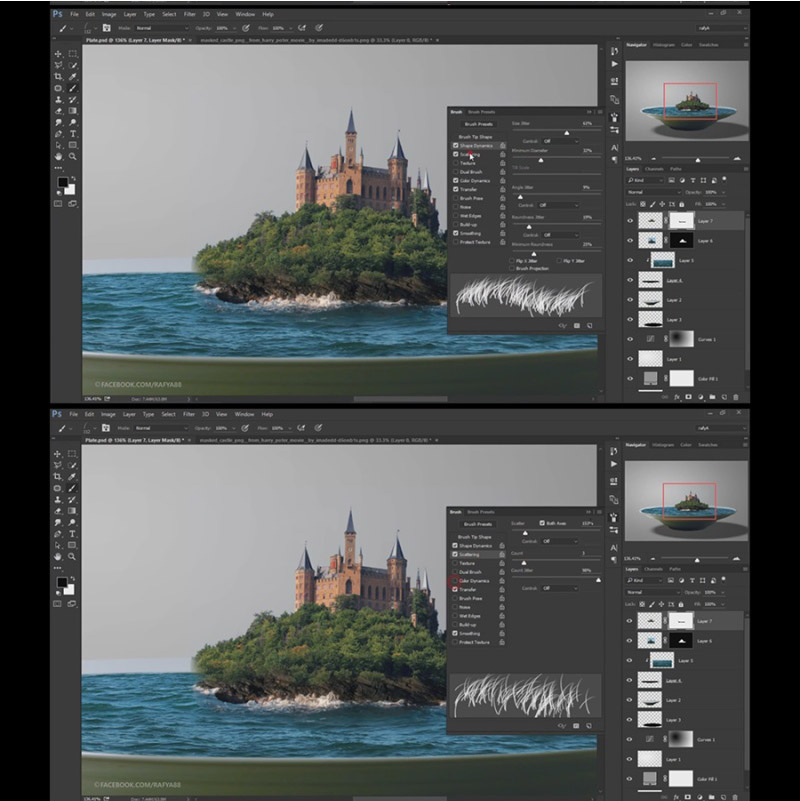Select the Lasso tool in lower Photoshop window
This screenshot has width=800, height=801.
click(x=58, y=465)
